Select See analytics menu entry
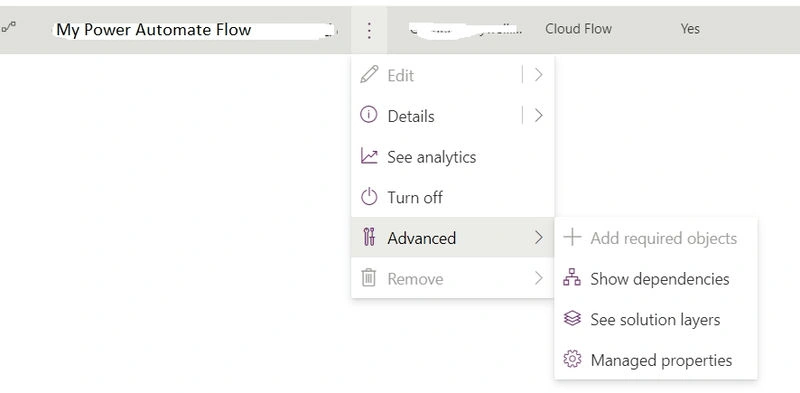 click(453, 157)
